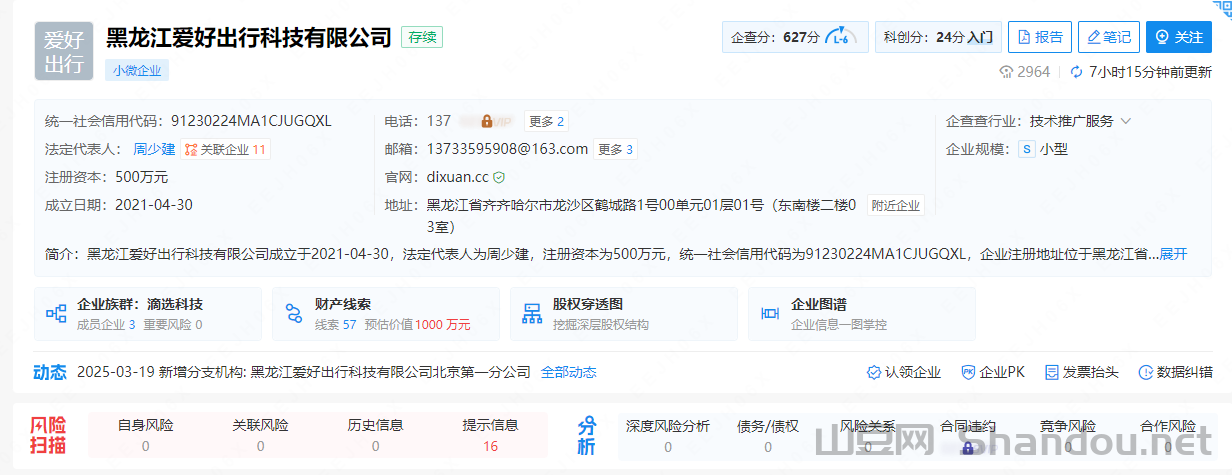Screen dimensions: 1232x475
Task: Click the 财产线索 clue icon
Action: (294, 314)
